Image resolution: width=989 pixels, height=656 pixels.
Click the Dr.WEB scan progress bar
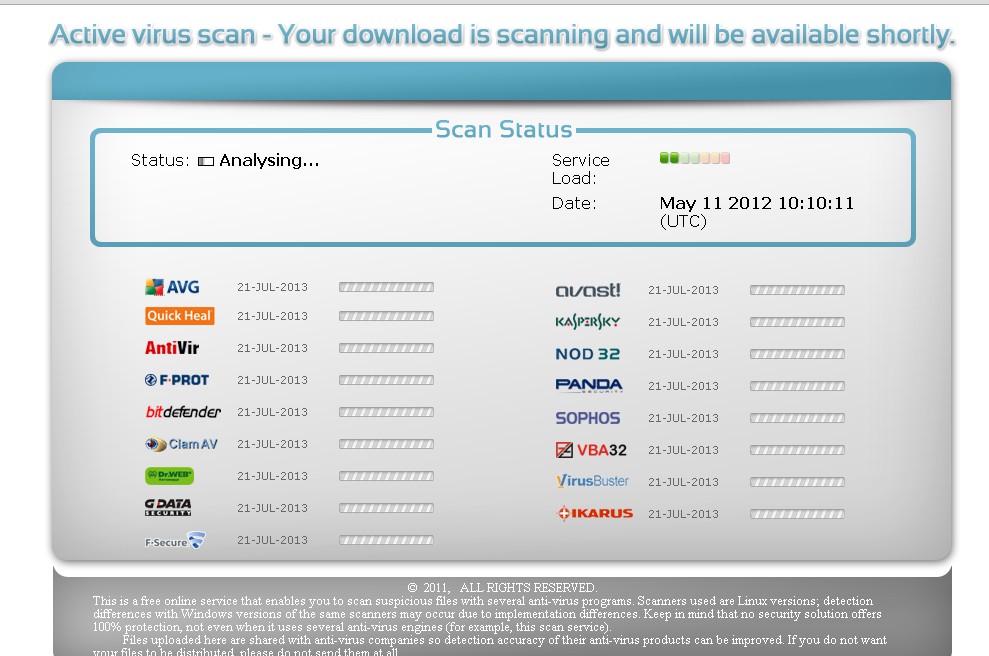386,476
